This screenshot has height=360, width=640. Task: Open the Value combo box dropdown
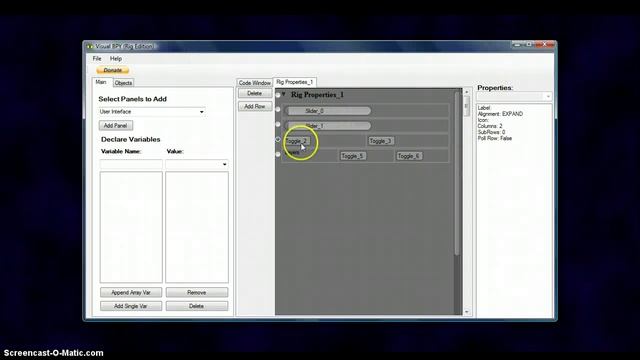click(224, 164)
